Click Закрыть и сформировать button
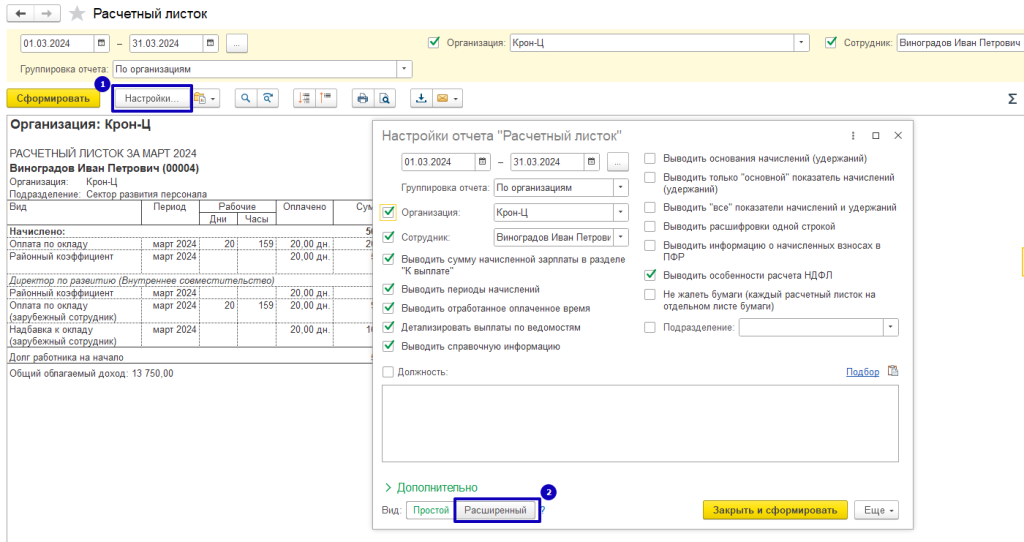 click(x=775, y=510)
